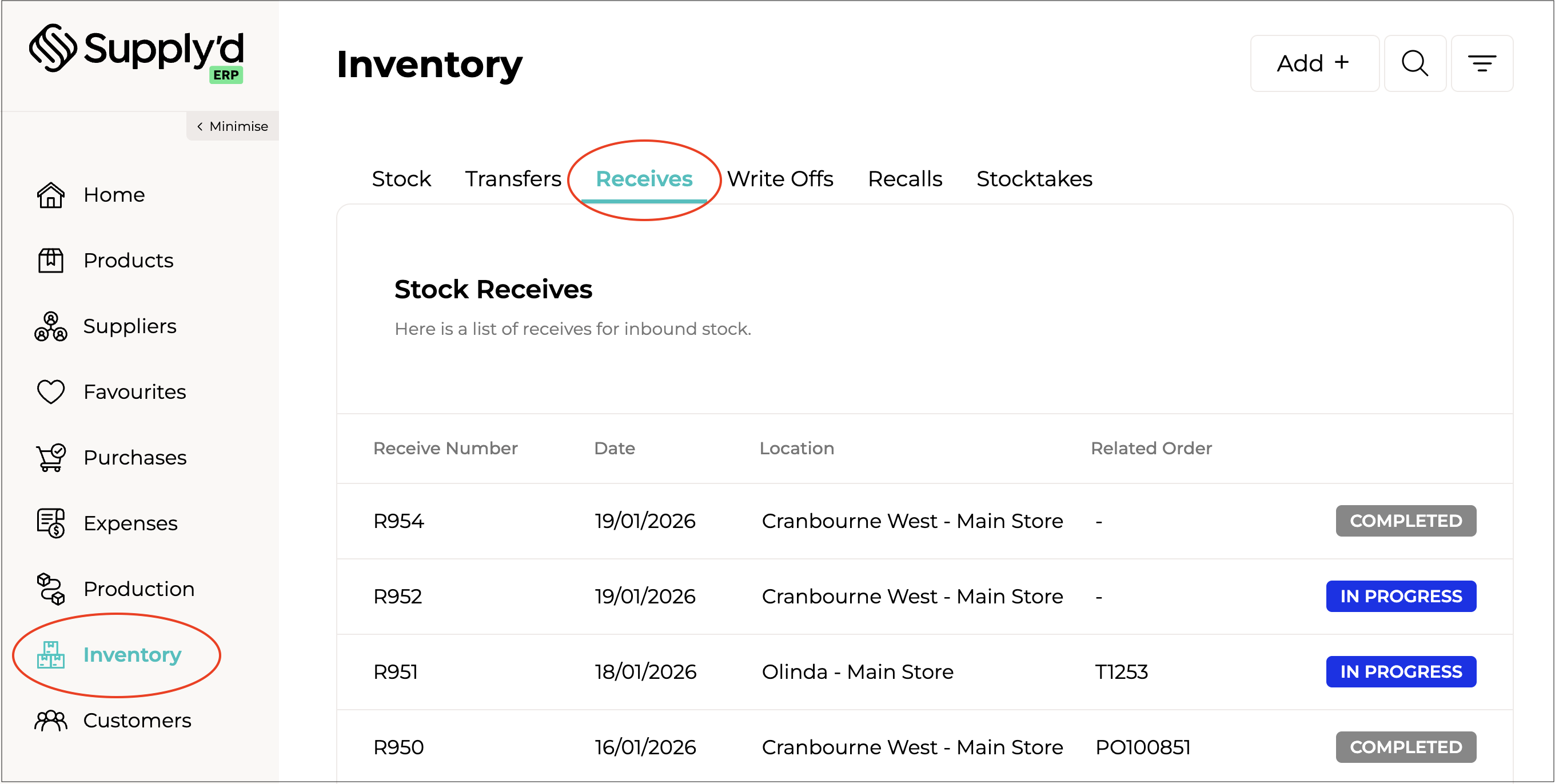
Task: Click the Supply'd ERP logo
Action: (137, 52)
